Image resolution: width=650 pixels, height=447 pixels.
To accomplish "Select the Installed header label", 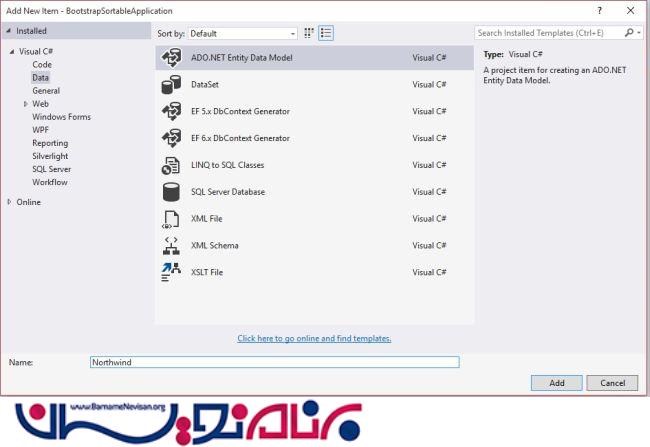I will tap(32, 31).
